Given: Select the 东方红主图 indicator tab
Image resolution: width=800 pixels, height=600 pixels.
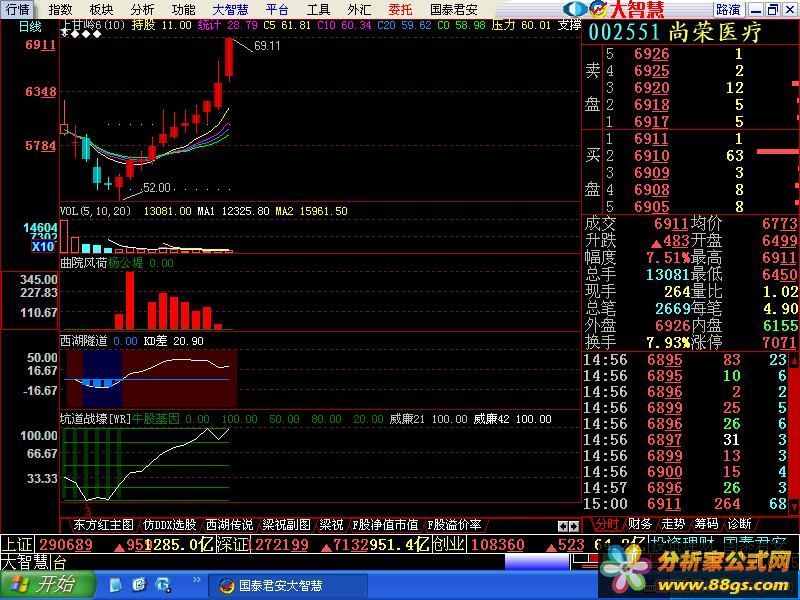Looking at the screenshot, I should tap(103, 524).
